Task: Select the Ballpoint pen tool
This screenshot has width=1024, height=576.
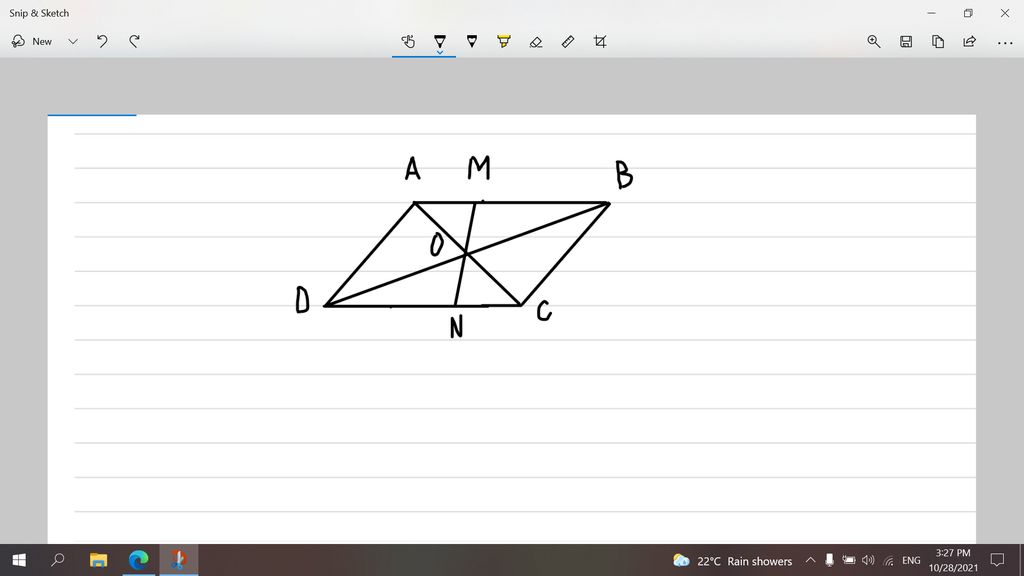Action: point(440,40)
